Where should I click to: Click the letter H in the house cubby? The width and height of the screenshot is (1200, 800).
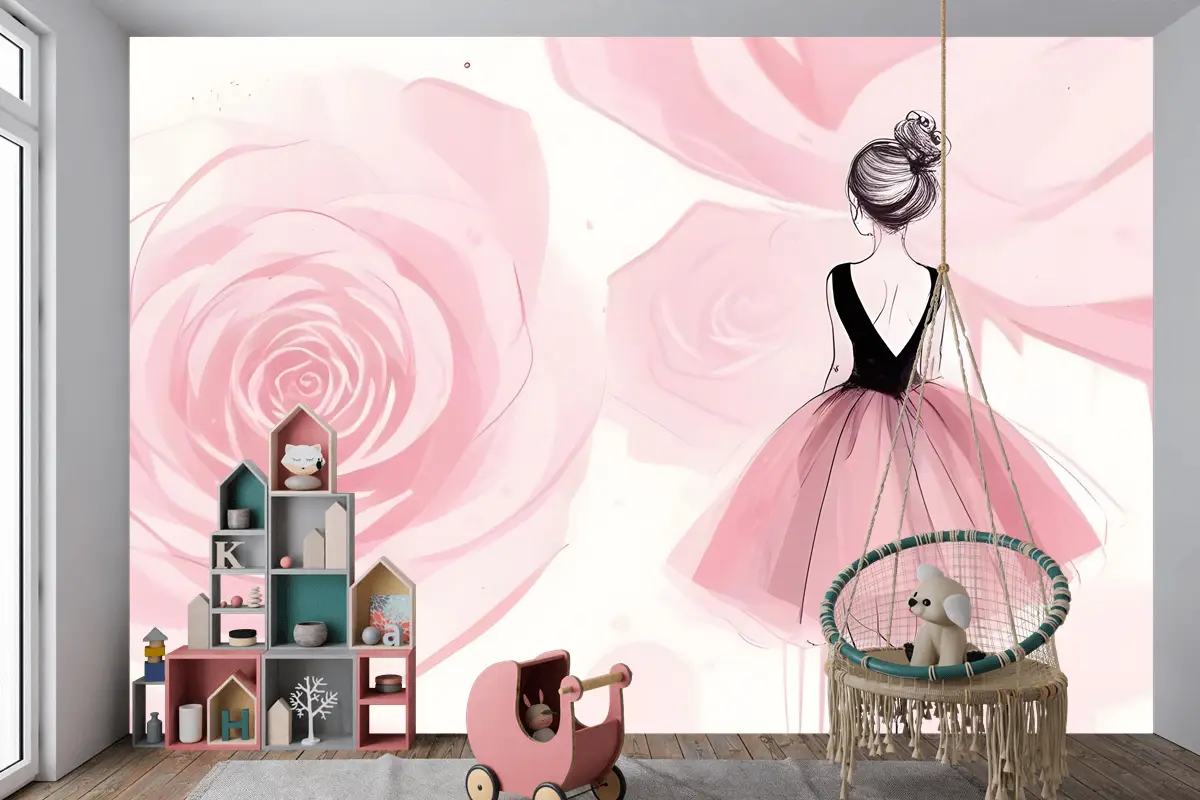pos(233,722)
